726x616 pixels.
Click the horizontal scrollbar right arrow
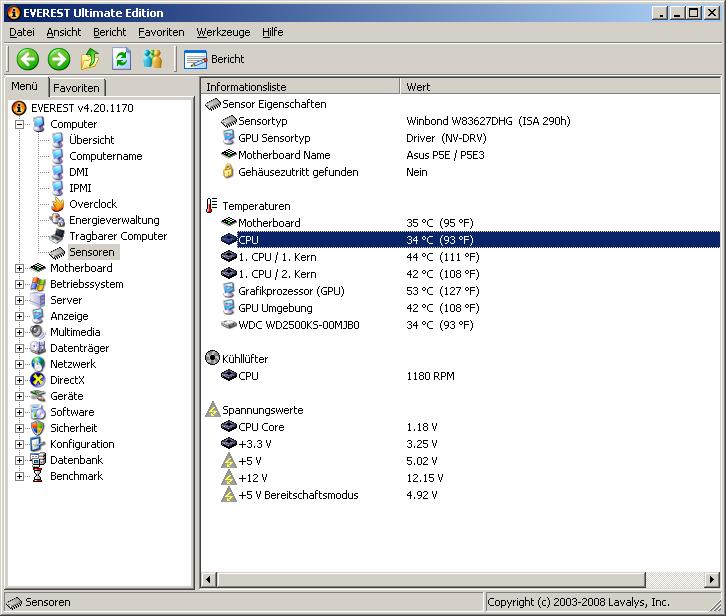pos(712,579)
